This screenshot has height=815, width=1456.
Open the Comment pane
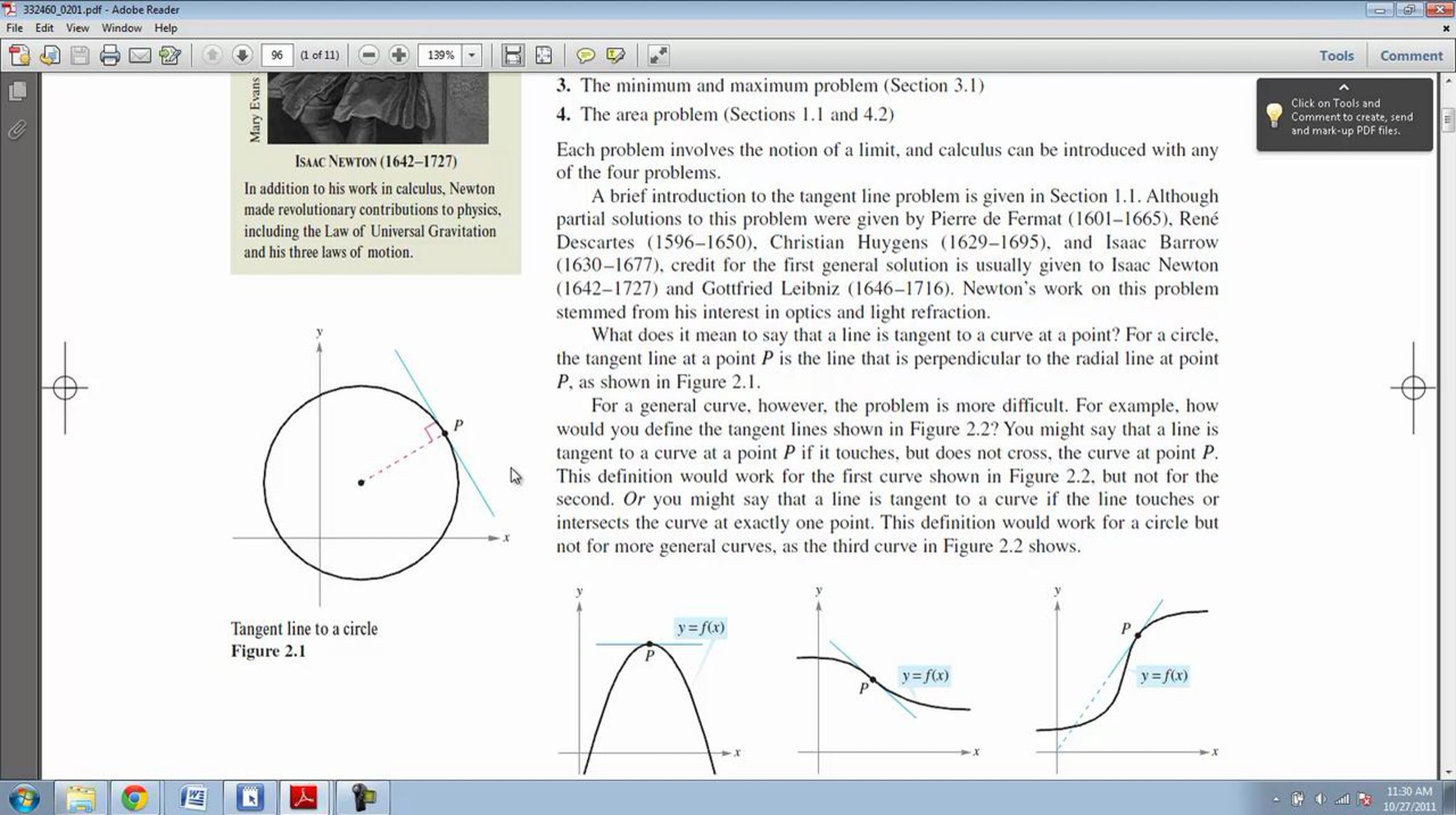1411,56
